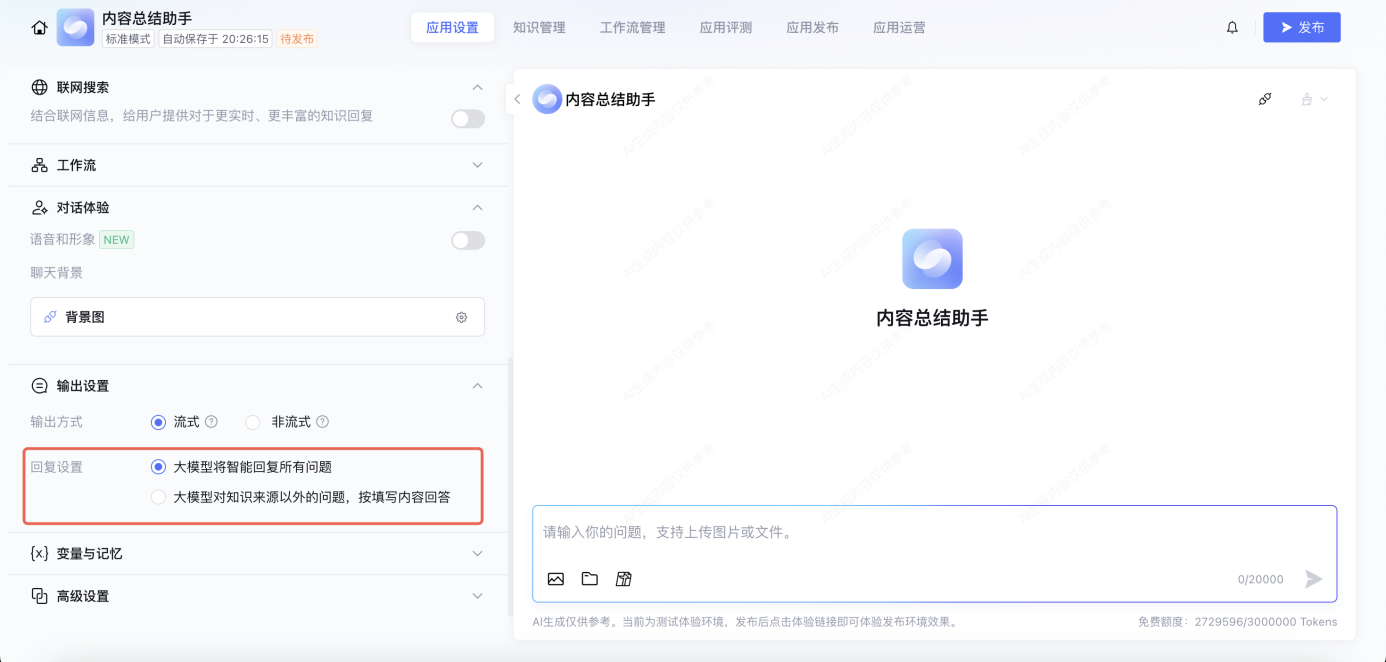Switch to the 知识管理 tab
Viewport: 1386px width, 662px height.
tap(539, 28)
